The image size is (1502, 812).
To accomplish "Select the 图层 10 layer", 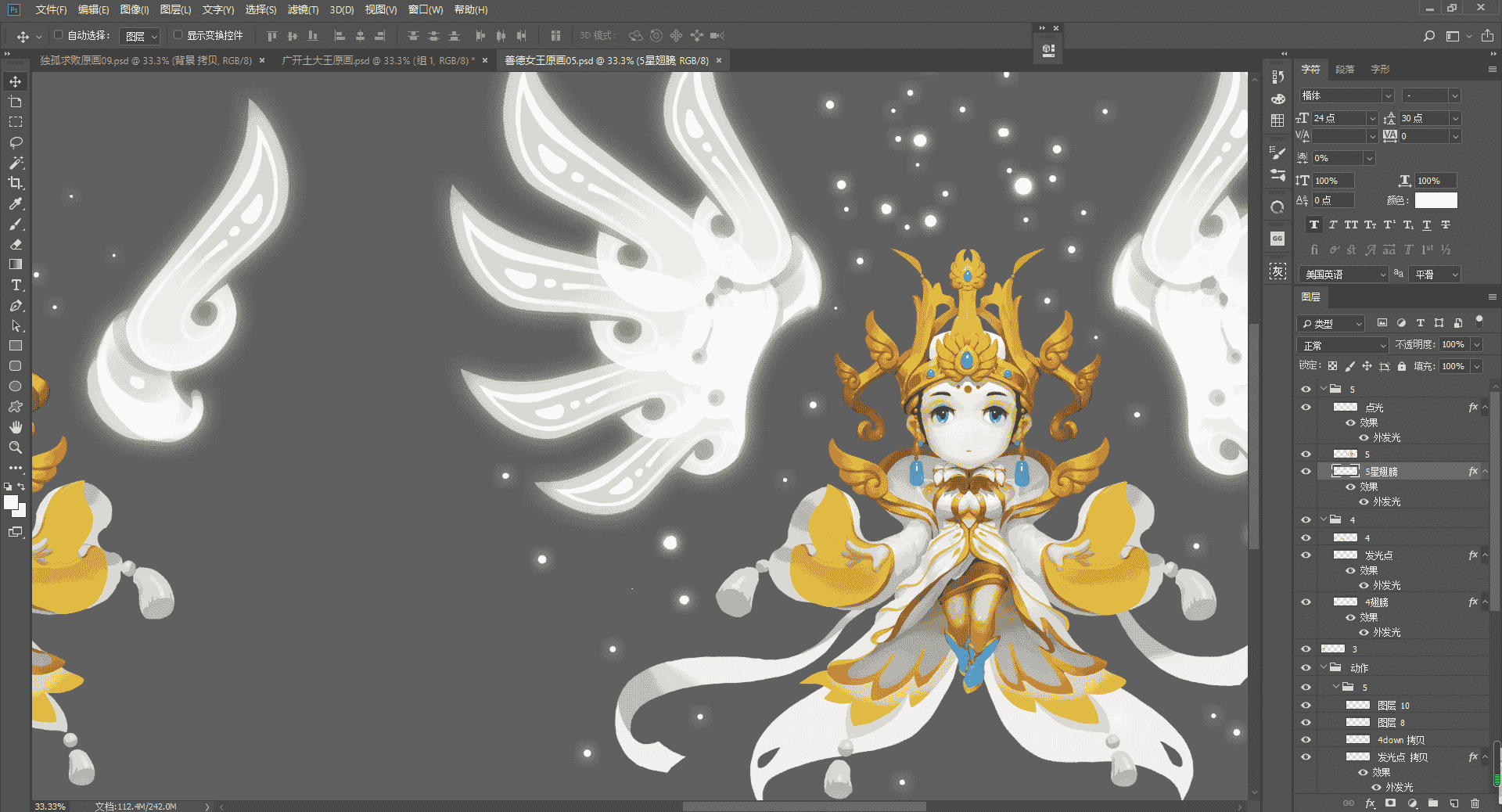I will (x=1392, y=706).
